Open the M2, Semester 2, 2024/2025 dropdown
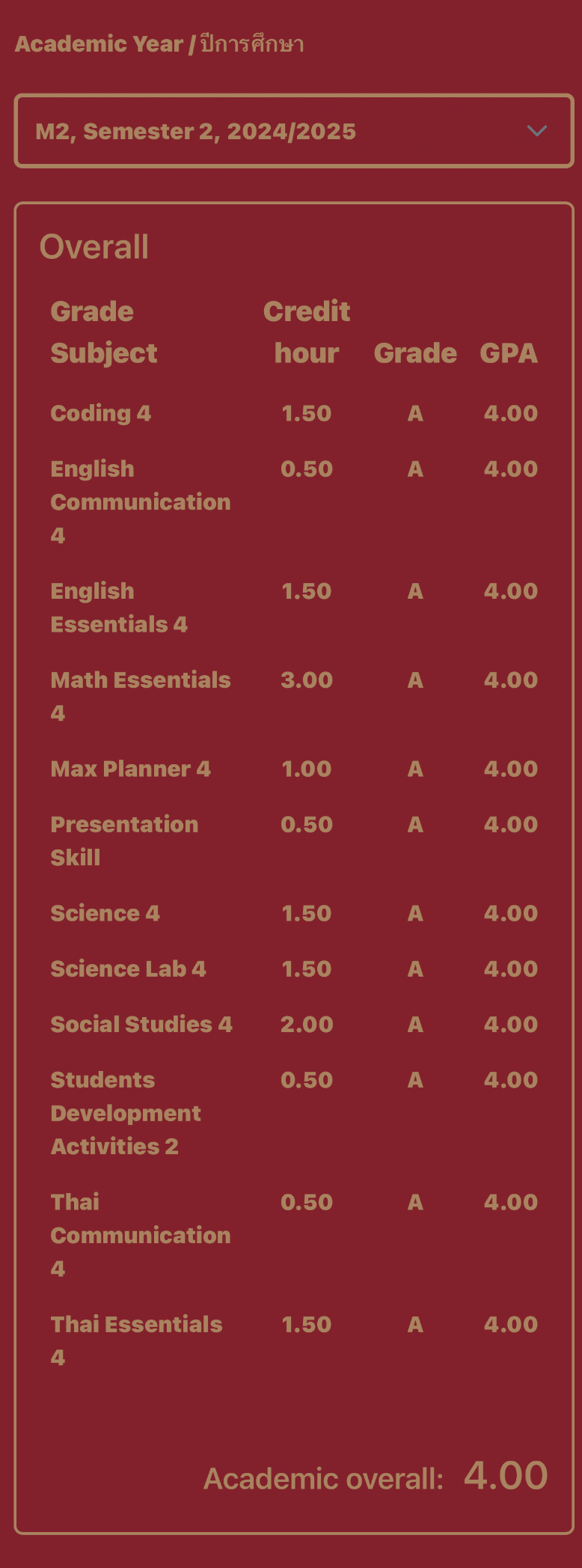This screenshot has height=1568, width=582. [294, 131]
